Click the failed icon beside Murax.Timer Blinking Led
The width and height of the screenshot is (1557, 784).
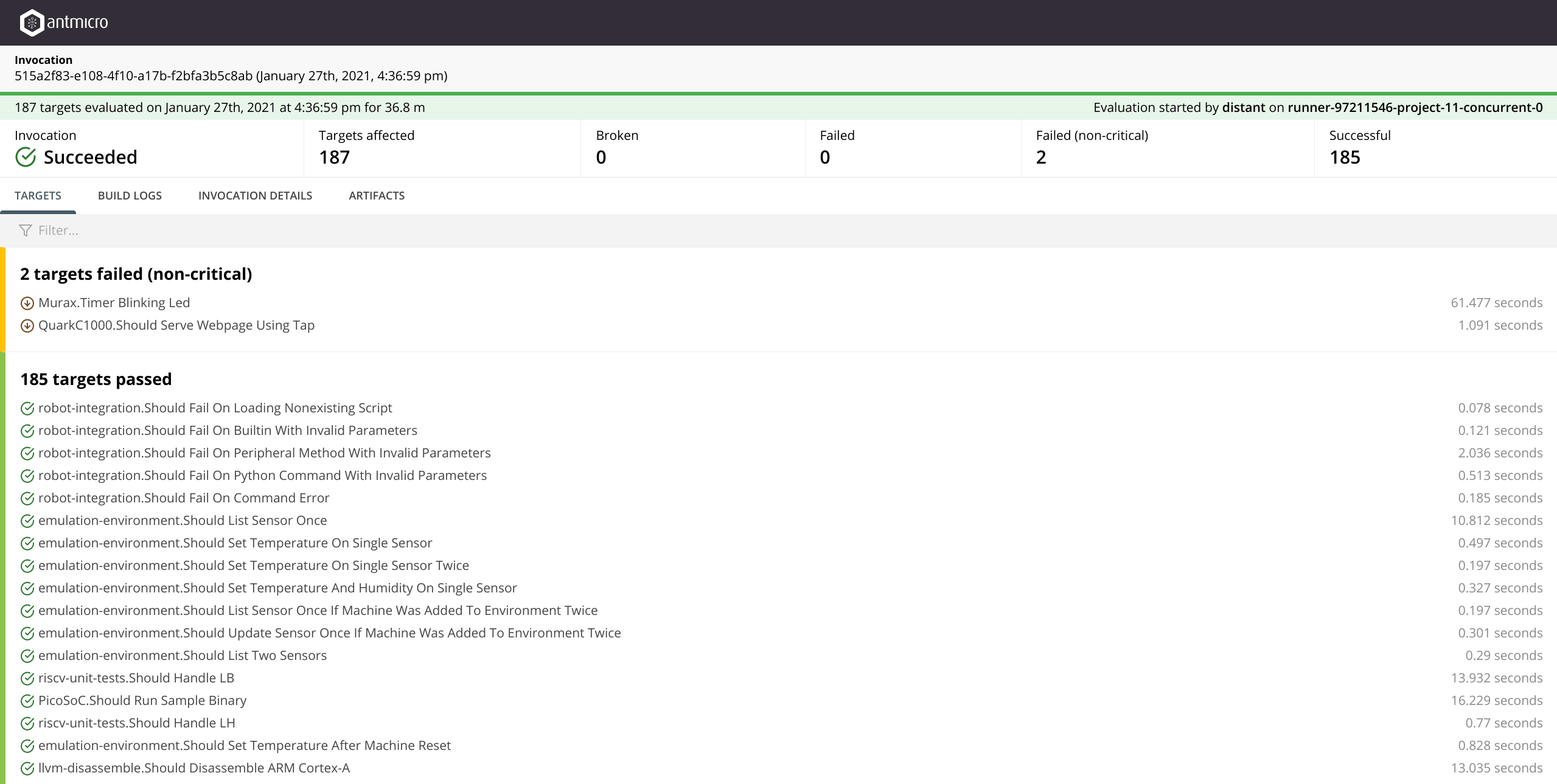(x=27, y=304)
